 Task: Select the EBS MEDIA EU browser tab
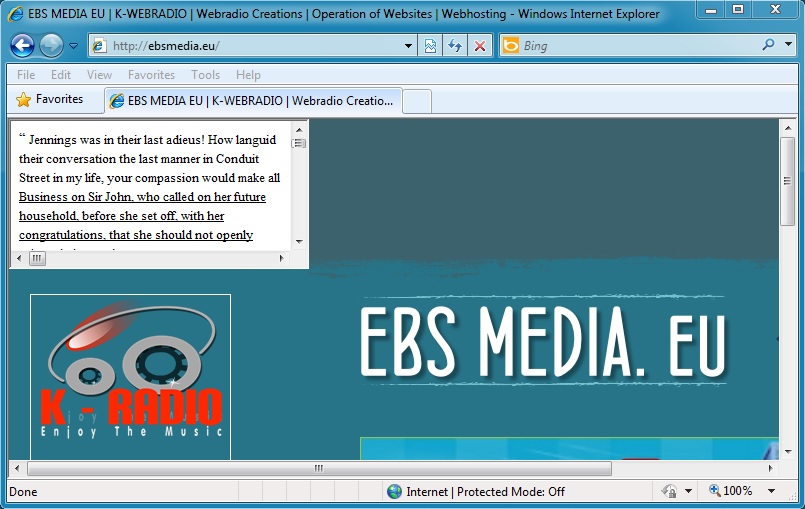click(253, 101)
